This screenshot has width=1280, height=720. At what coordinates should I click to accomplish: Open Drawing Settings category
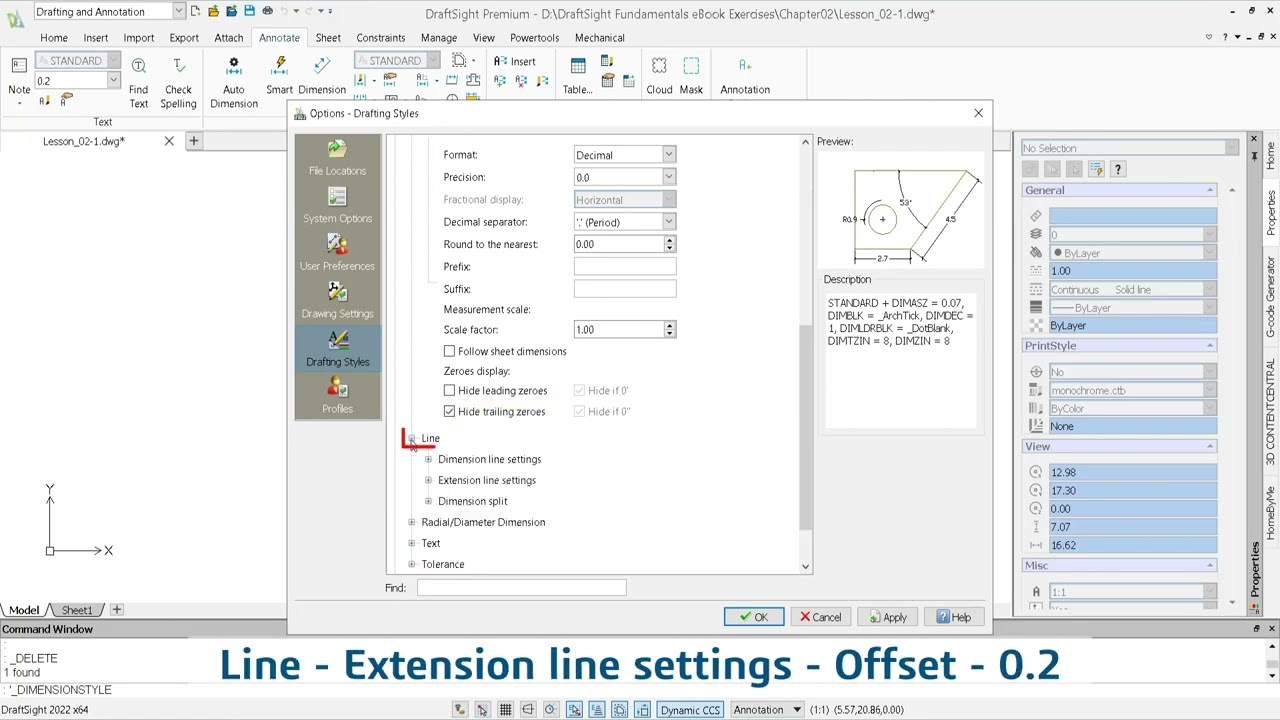337,300
